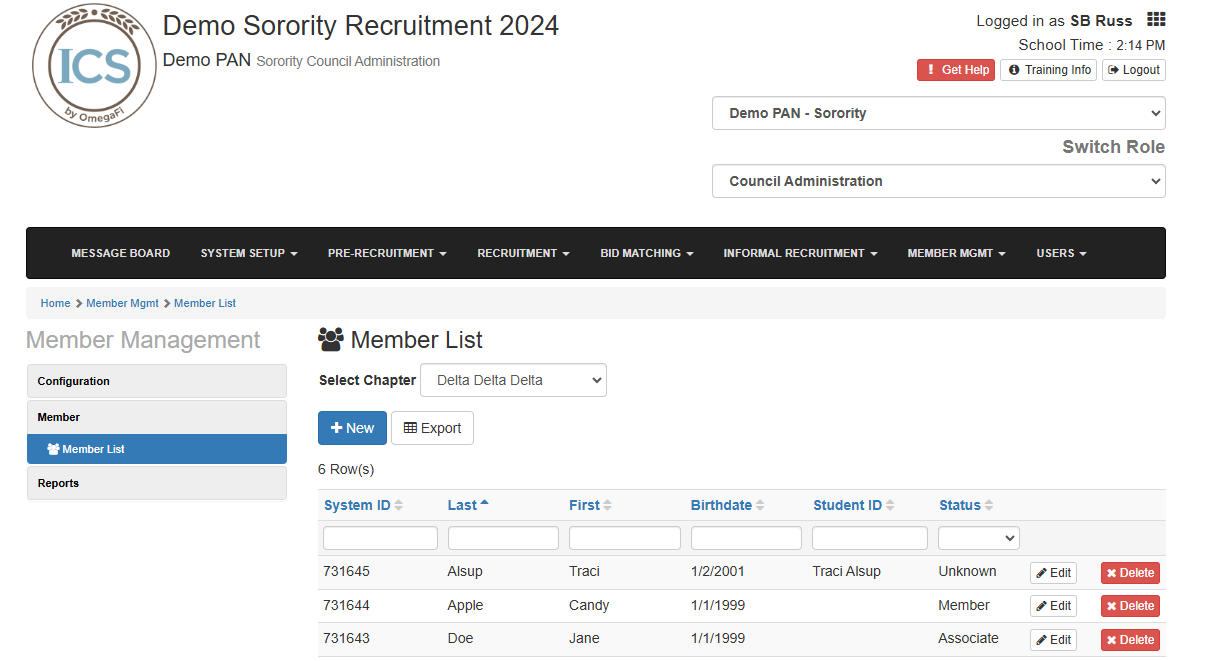This screenshot has width=1229, height=661.
Task: Click the apps grid icon near SB Russ
Action: [1156, 19]
